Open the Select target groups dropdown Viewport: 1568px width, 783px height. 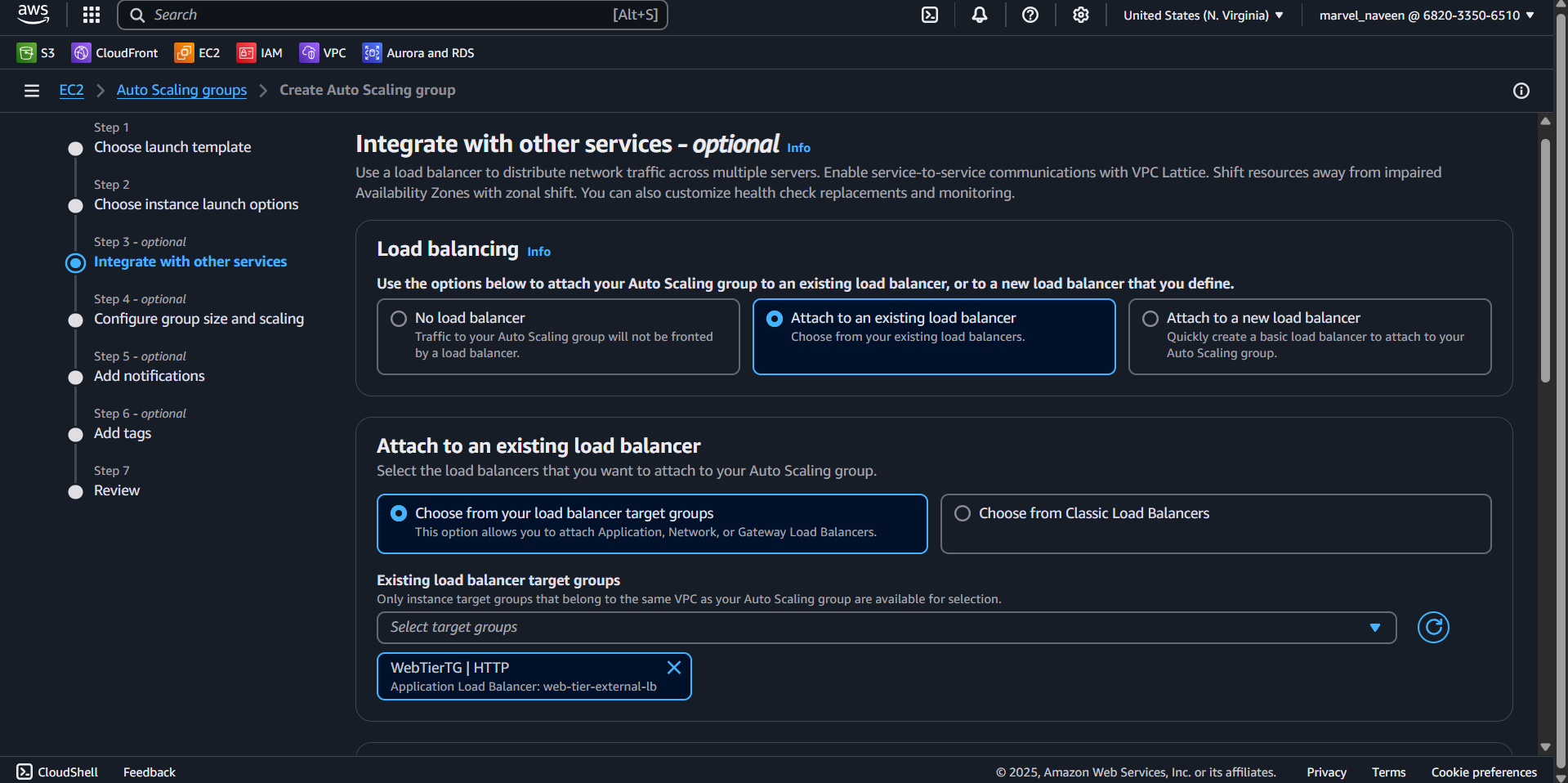click(887, 628)
